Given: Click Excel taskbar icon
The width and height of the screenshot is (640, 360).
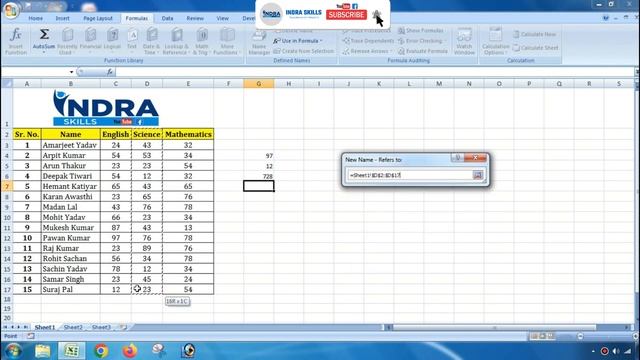Looking at the screenshot, I should [x=71, y=351].
